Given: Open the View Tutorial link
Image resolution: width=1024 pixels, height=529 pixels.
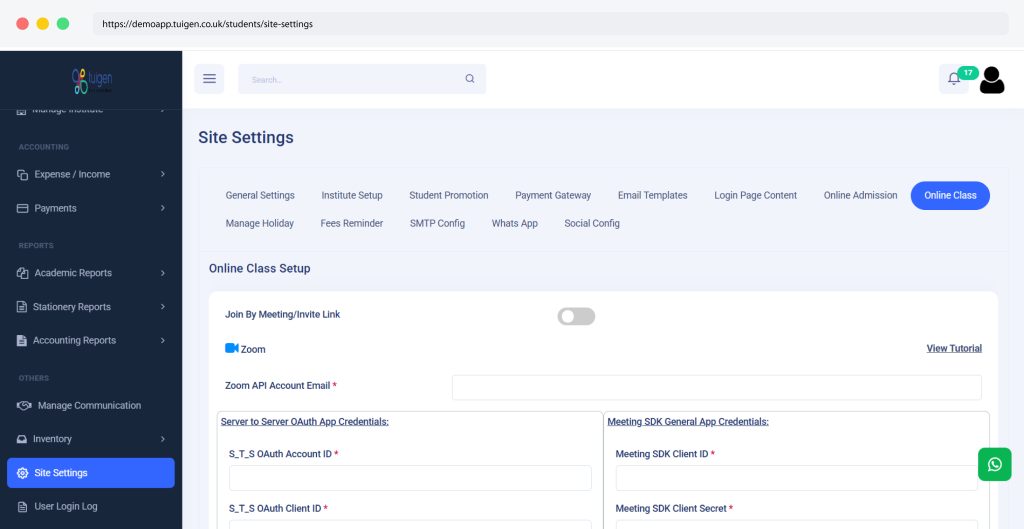Looking at the screenshot, I should [953, 348].
